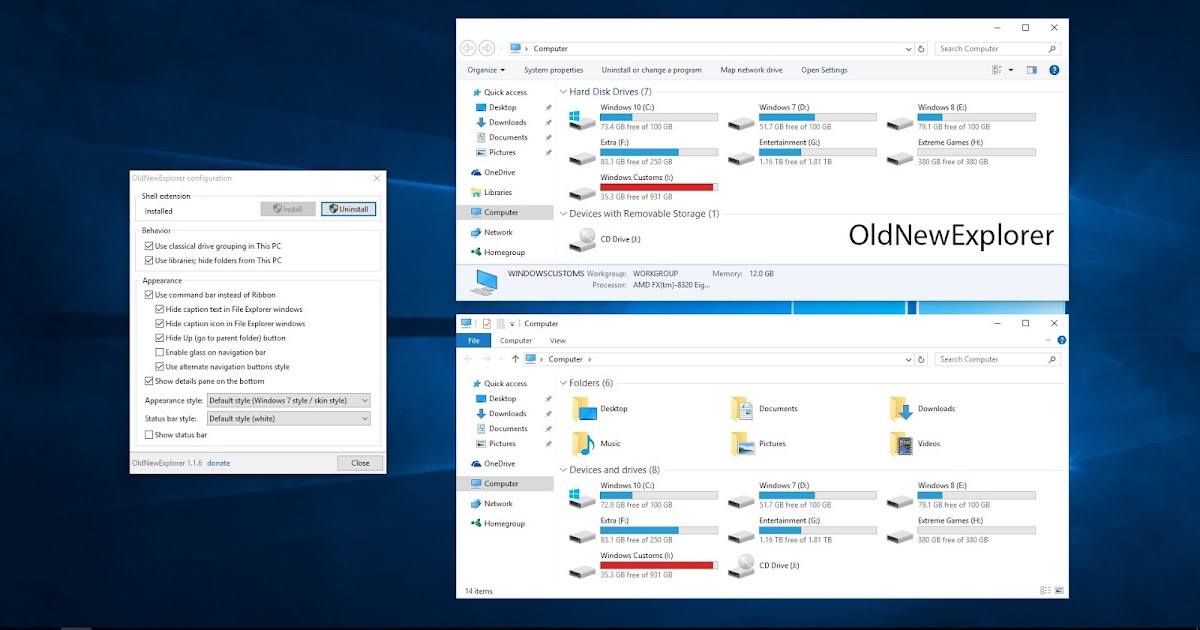Open the Appearance style dropdown

288,400
